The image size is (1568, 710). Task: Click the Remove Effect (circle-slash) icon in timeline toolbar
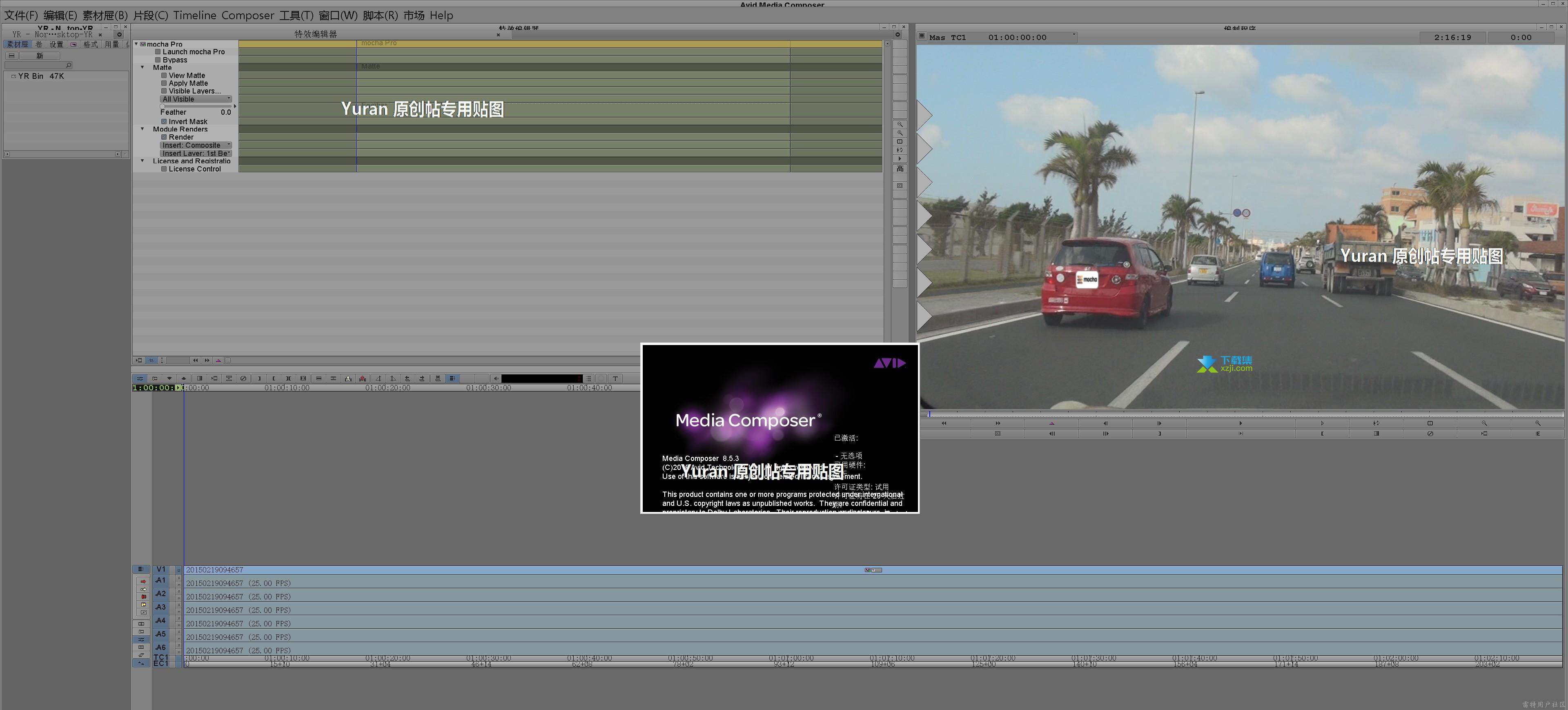(243, 378)
